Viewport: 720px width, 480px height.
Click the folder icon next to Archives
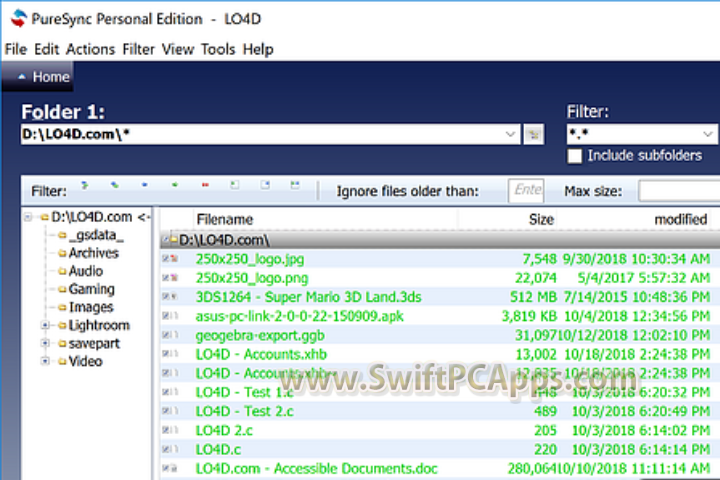(x=62, y=253)
